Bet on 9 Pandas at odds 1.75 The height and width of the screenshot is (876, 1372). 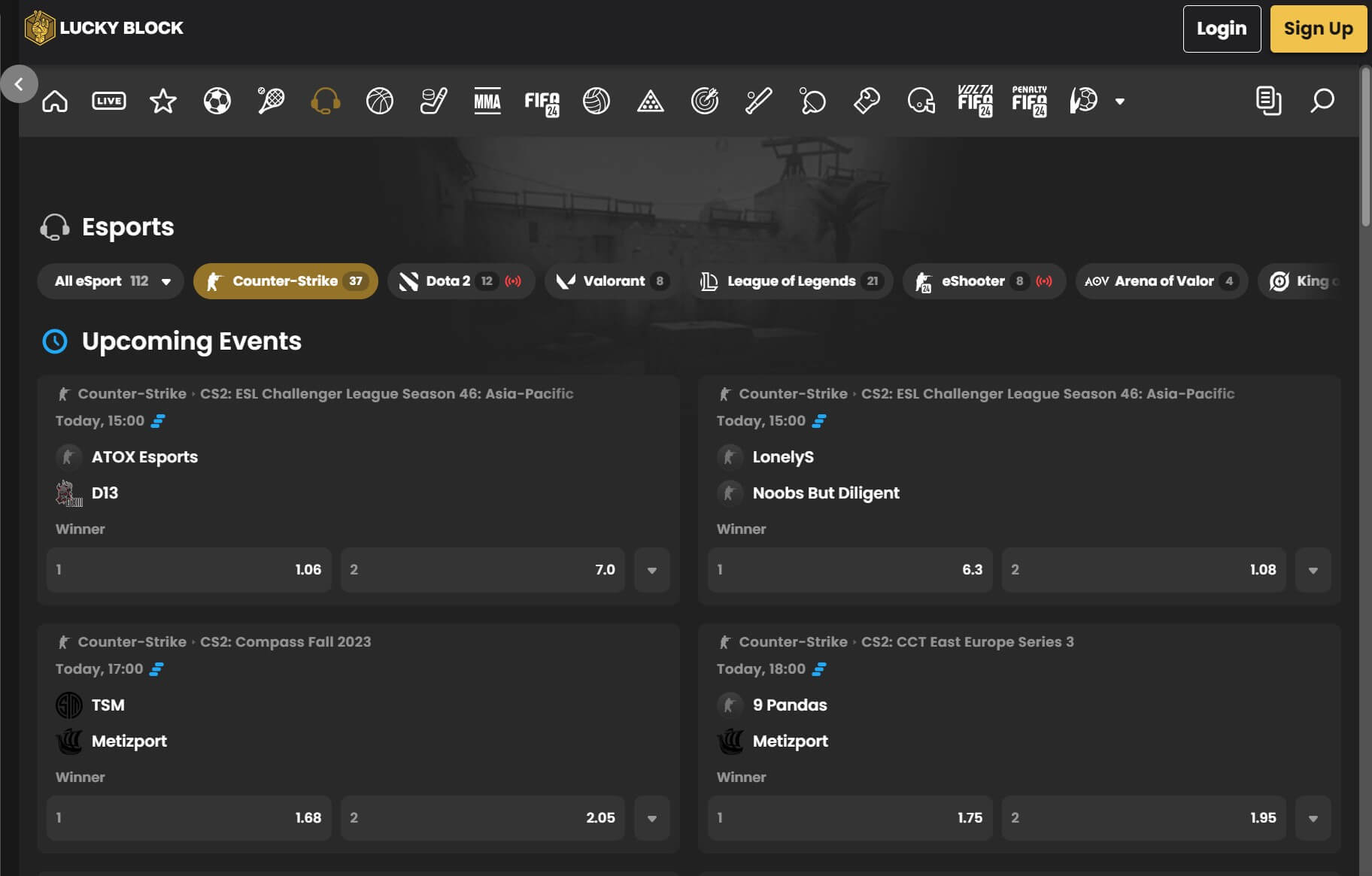850,818
